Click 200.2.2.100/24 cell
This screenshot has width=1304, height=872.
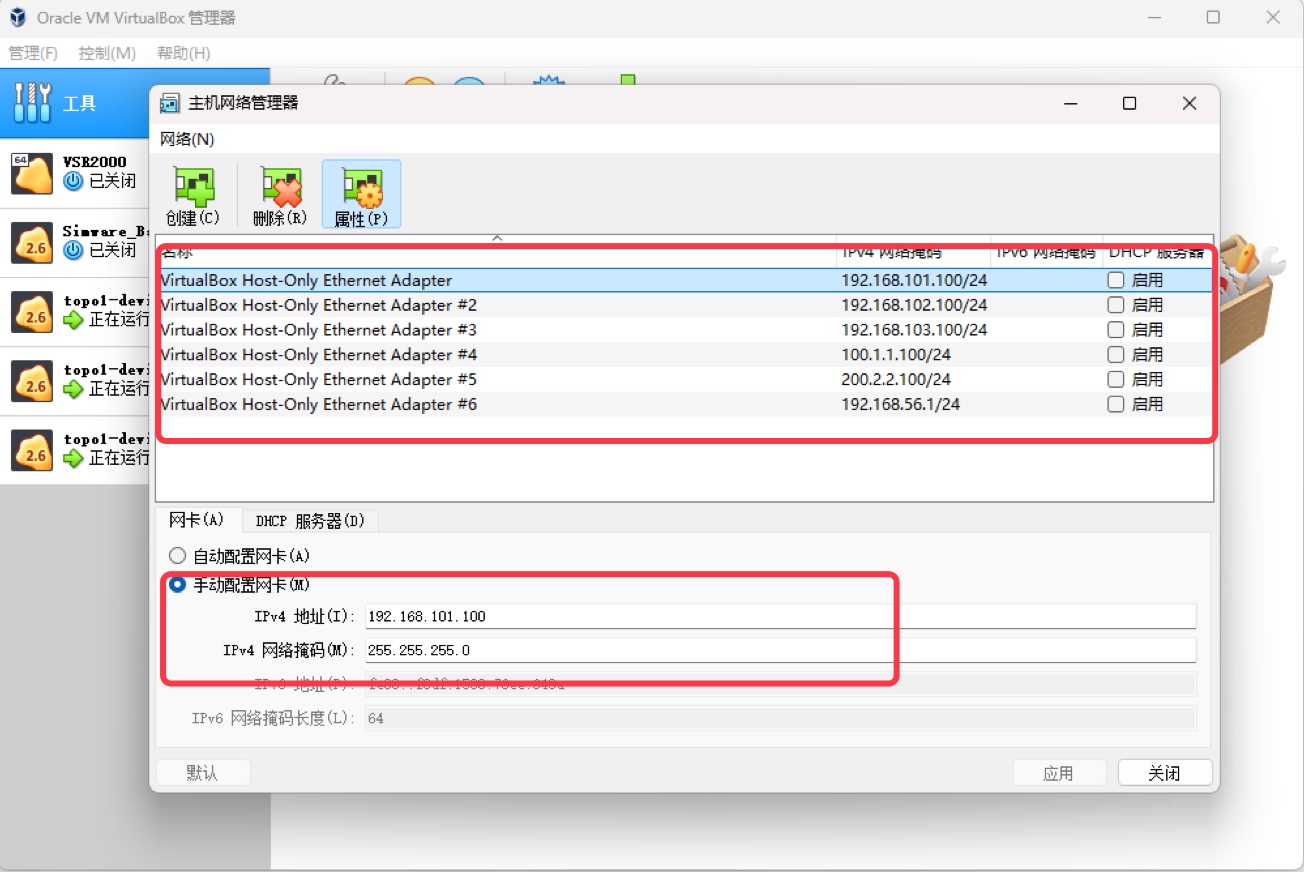click(896, 380)
